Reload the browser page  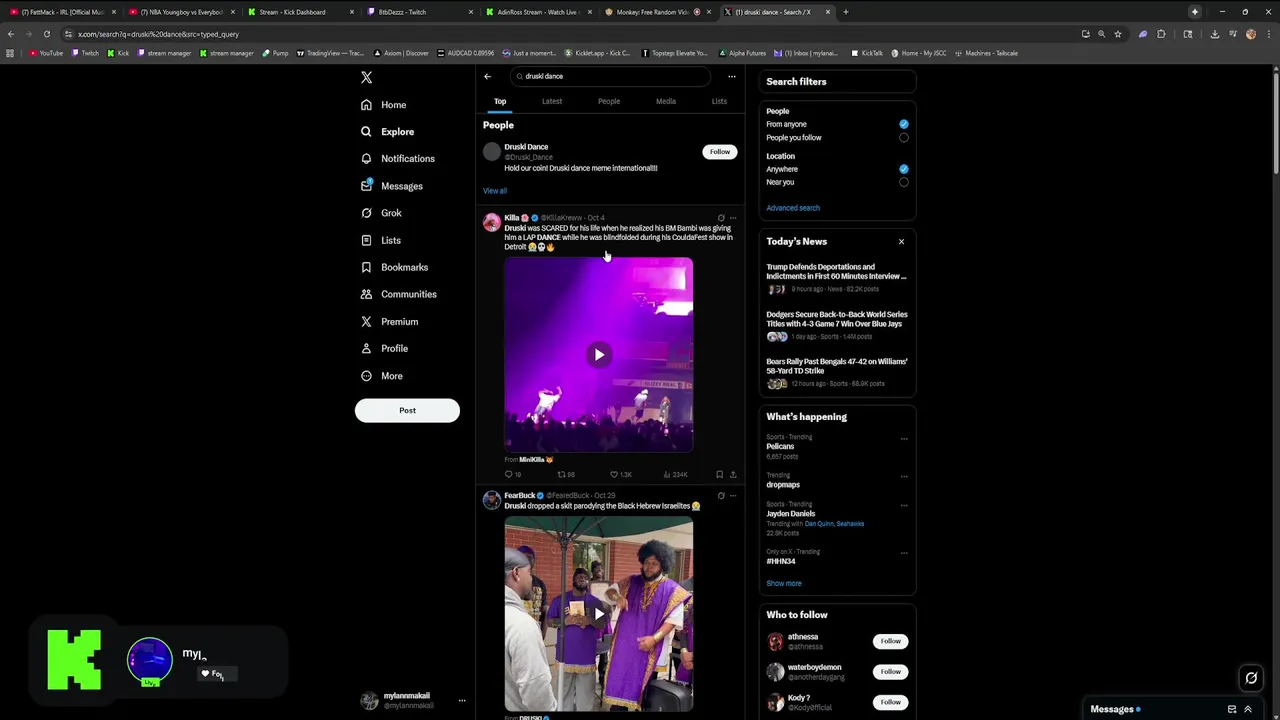[x=46, y=34]
